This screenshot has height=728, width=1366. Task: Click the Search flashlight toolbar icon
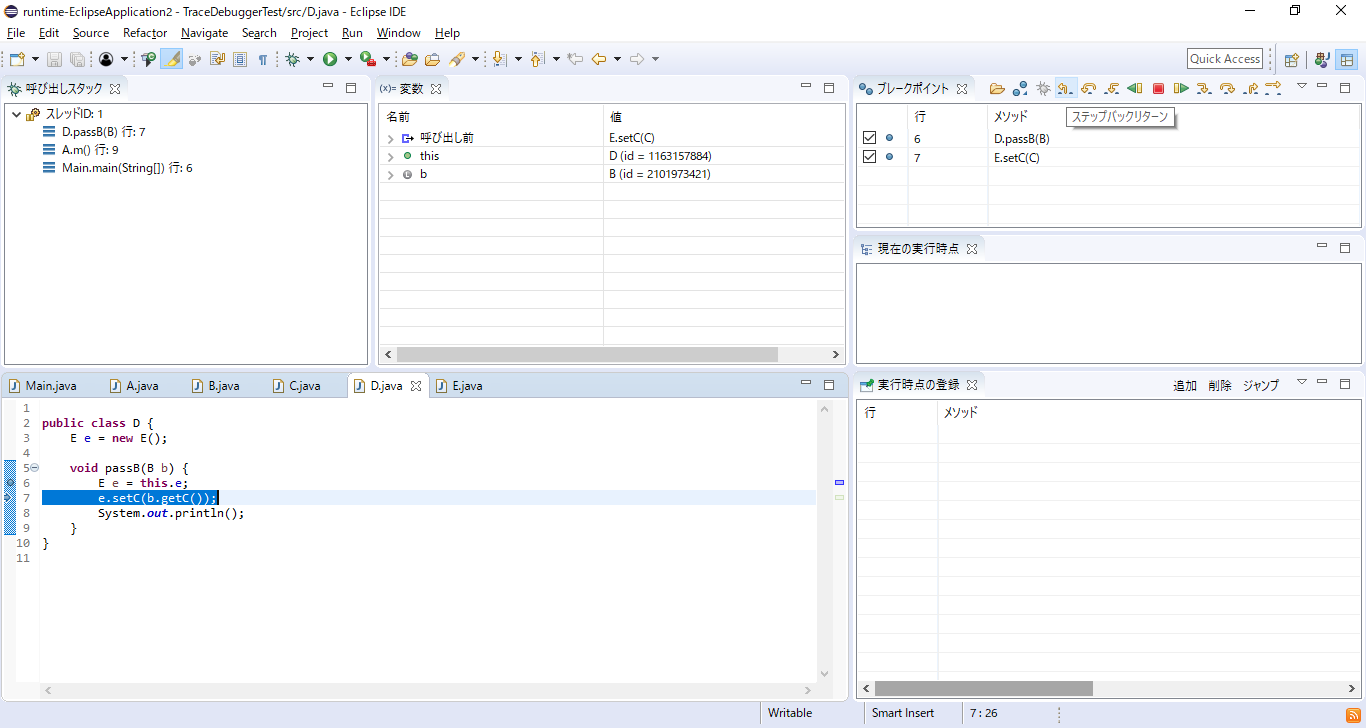click(457, 59)
